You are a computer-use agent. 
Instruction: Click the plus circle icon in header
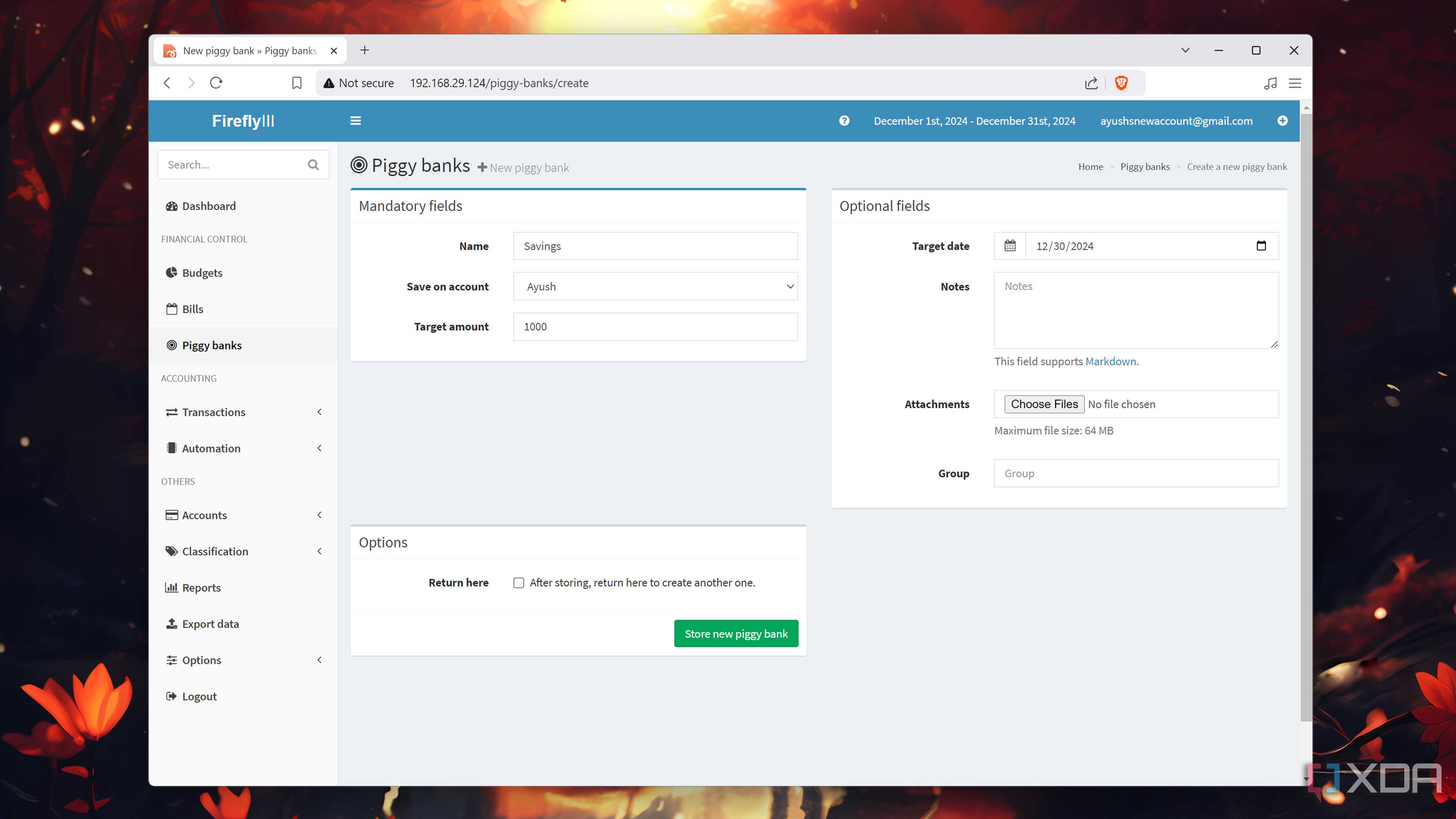(1282, 121)
